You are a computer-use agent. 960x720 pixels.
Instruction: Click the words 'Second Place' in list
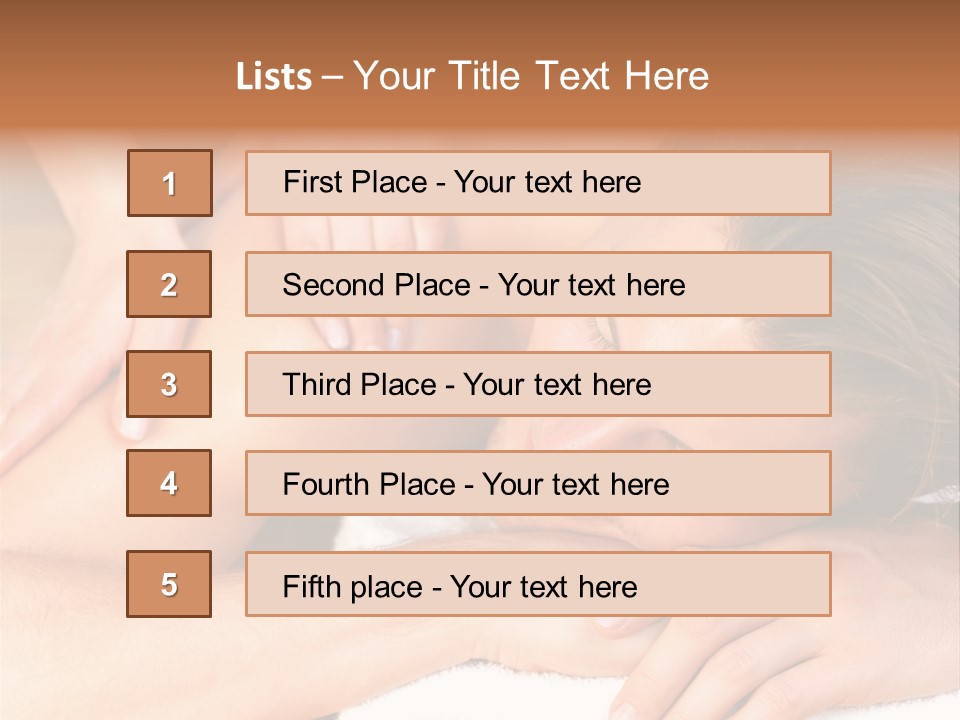tap(377, 285)
